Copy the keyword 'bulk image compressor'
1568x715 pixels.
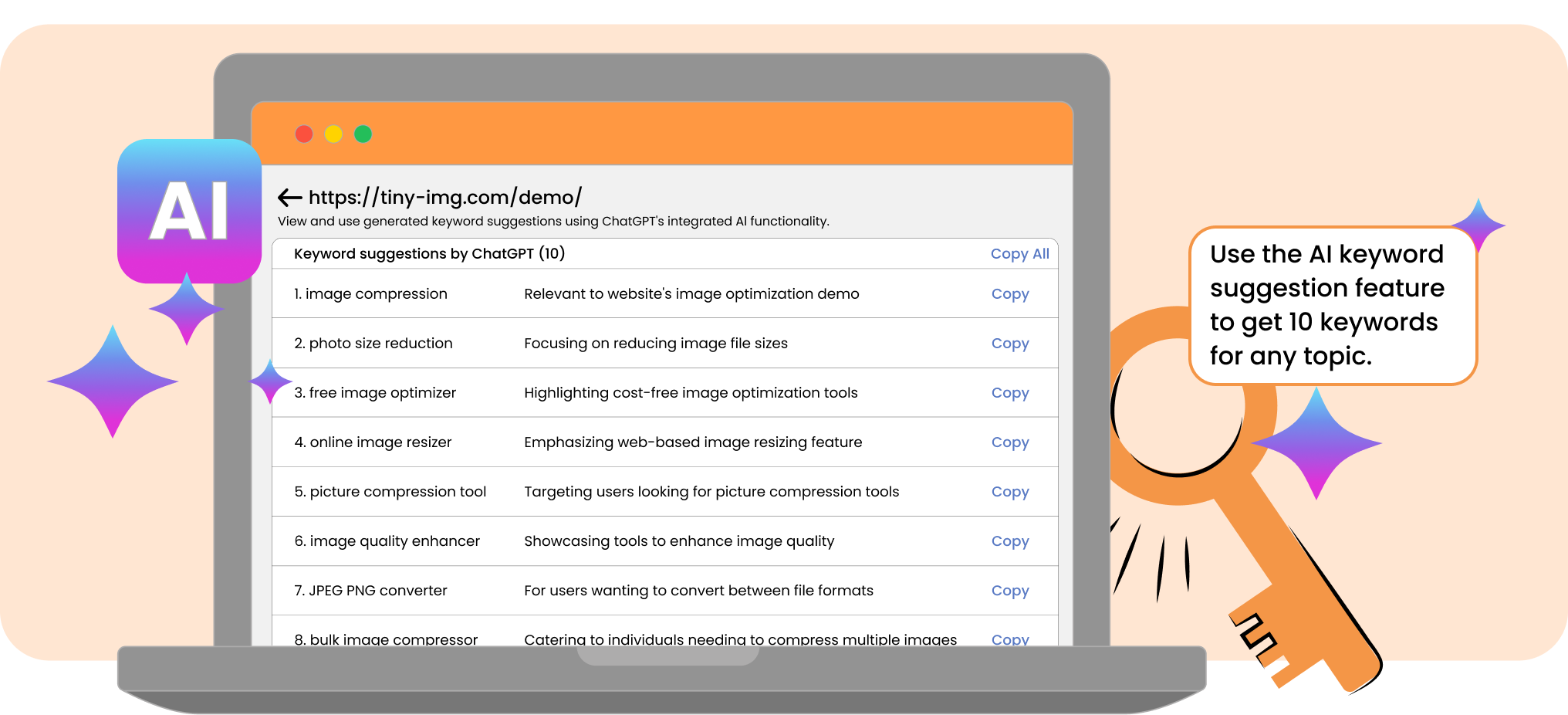(1009, 639)
